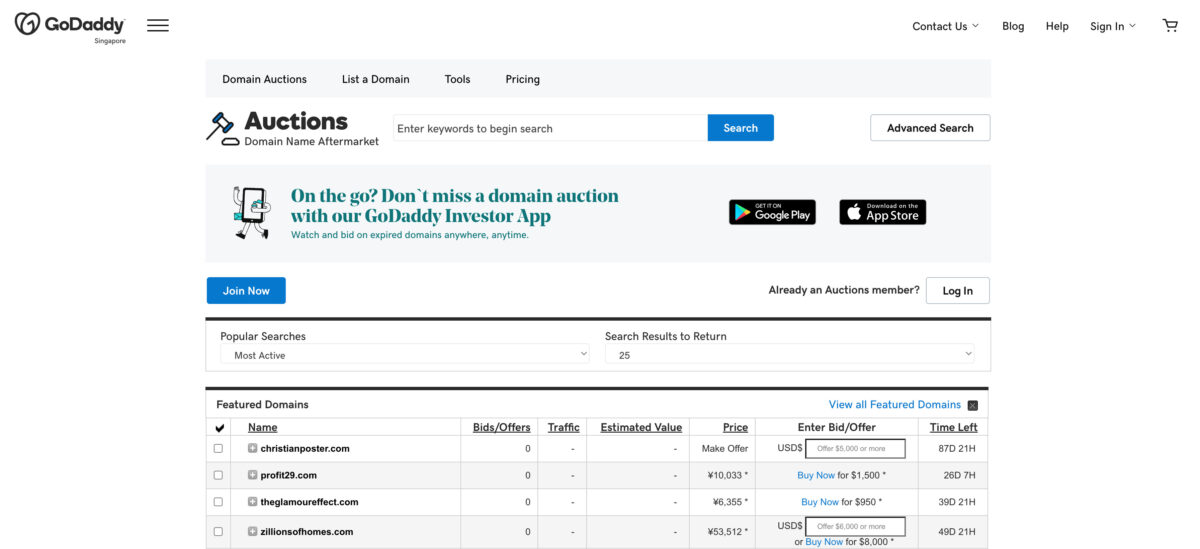Click the 'Make Offer' price cell
Image resolution: width=1200 pixels, height=549 pixels.
pyautogui.click(x=725, y=449)
